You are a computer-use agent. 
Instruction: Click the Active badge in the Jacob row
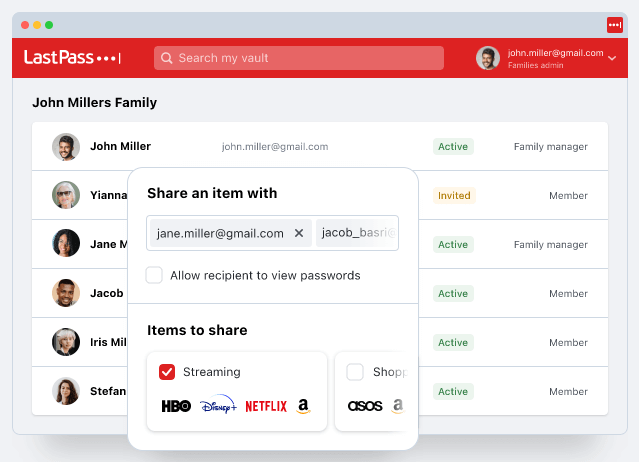[453, 293]
